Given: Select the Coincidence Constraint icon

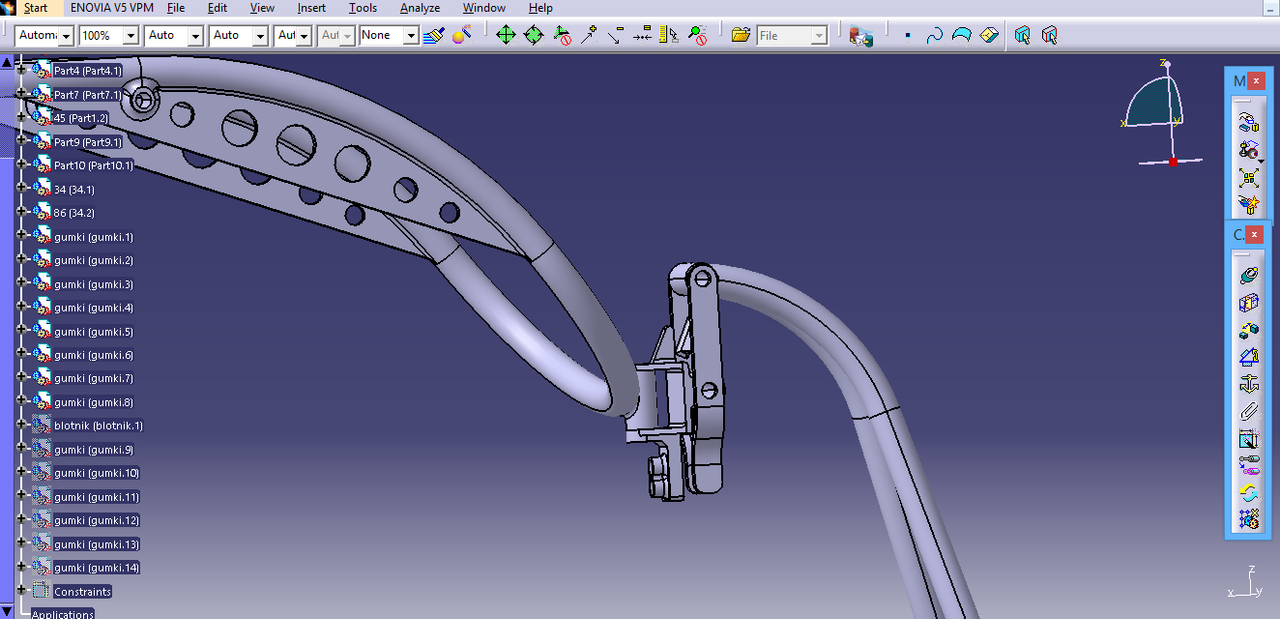Looking at the screenshot, I should coord(1248,276).
